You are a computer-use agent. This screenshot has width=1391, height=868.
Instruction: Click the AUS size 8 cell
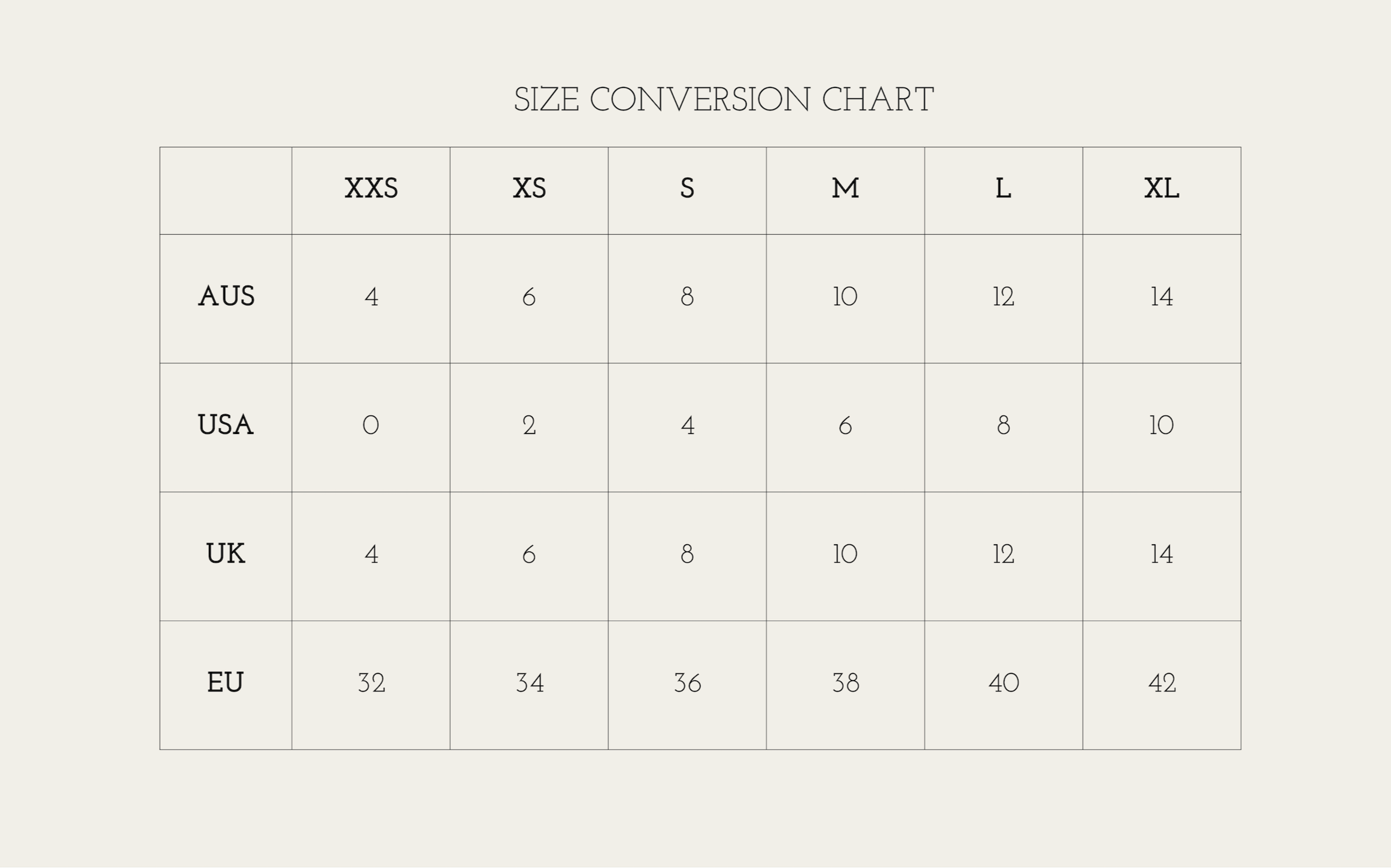687,298
